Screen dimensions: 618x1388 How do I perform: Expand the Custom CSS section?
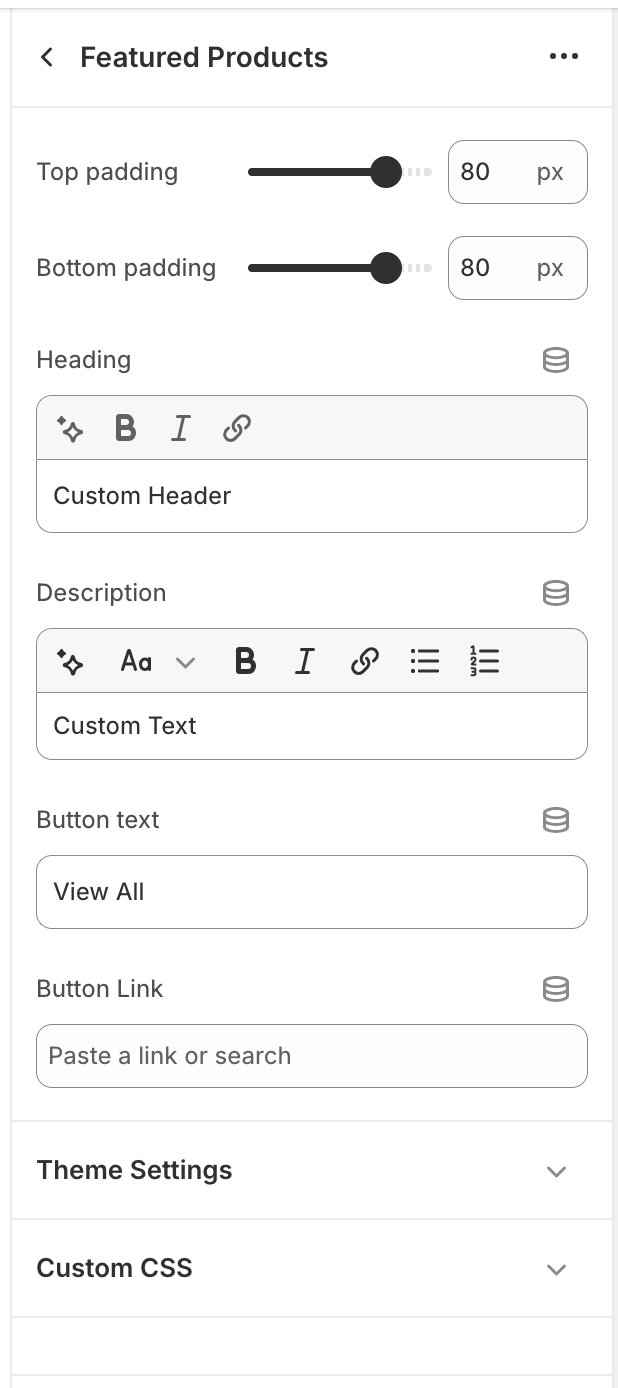[312, 1268]
